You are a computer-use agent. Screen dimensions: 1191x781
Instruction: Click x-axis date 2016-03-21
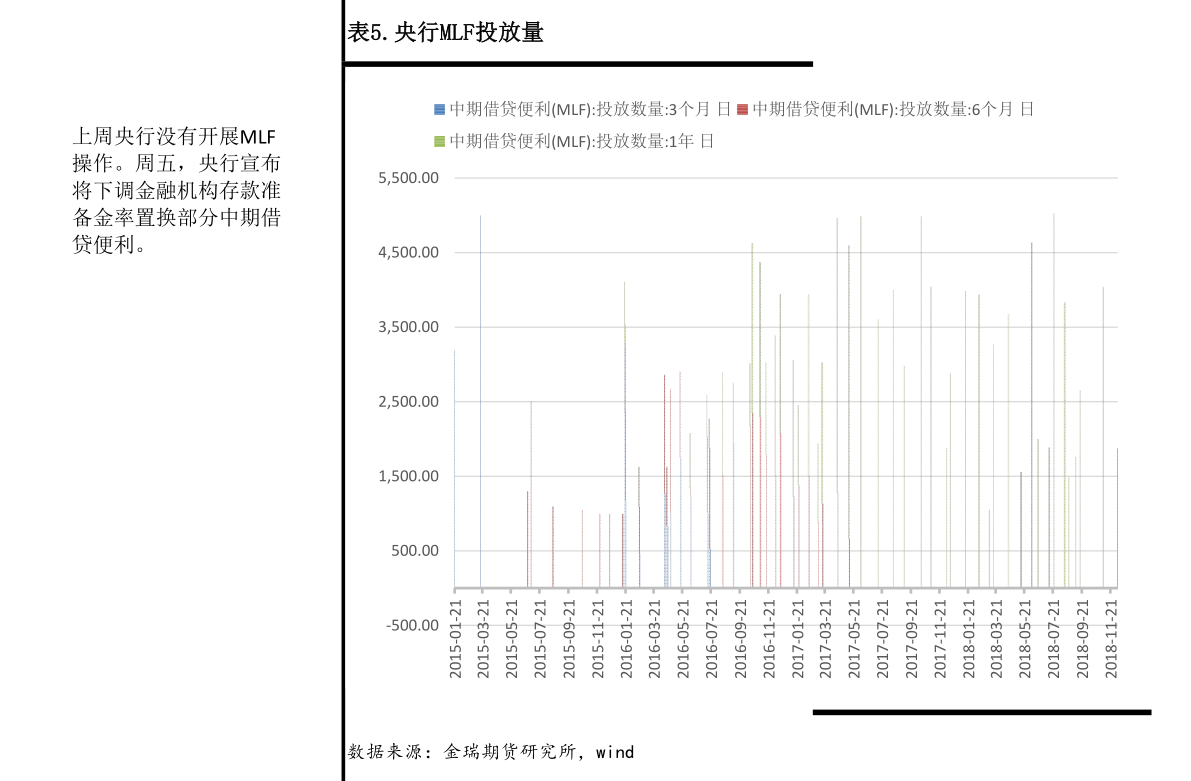pyautogui.click(x=655, y=639)
